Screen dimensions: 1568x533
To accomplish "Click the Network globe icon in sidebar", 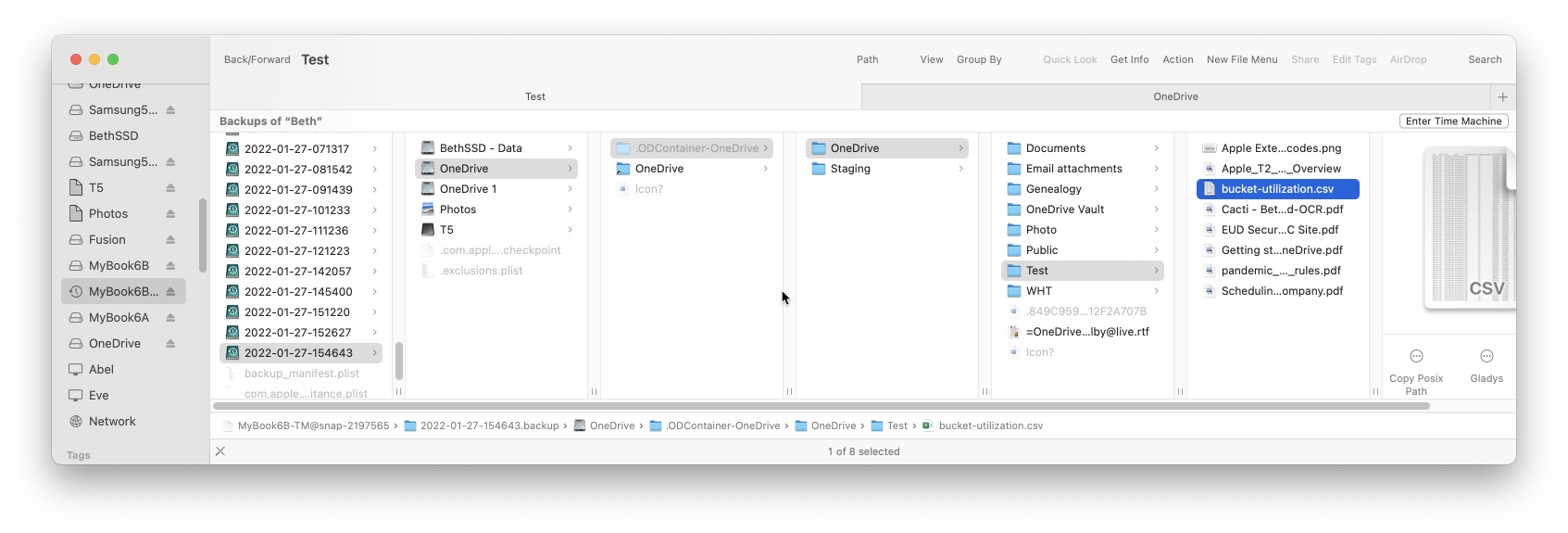I will point(76,421).
